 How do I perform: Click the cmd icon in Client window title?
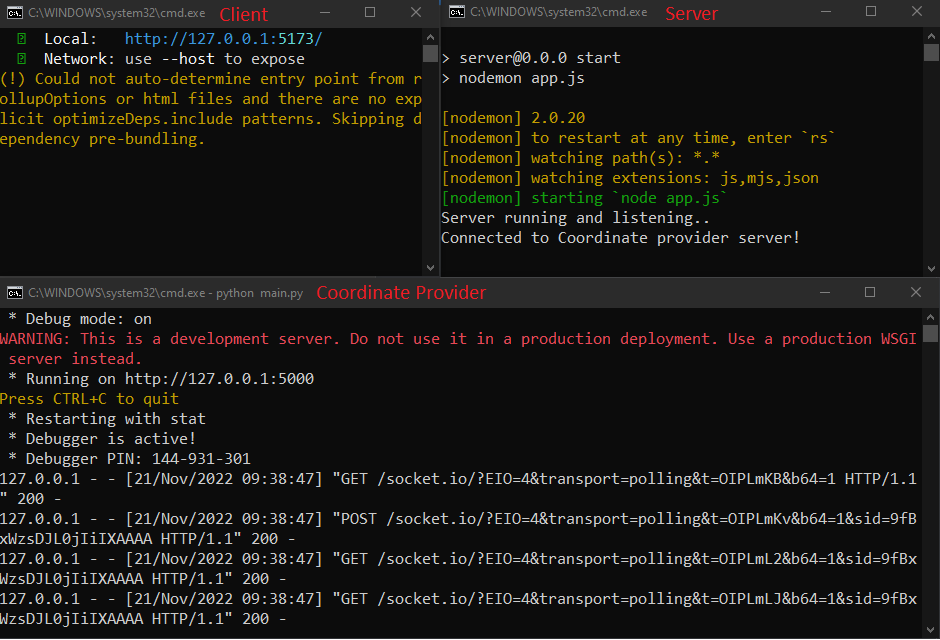(x=15, y=13)
